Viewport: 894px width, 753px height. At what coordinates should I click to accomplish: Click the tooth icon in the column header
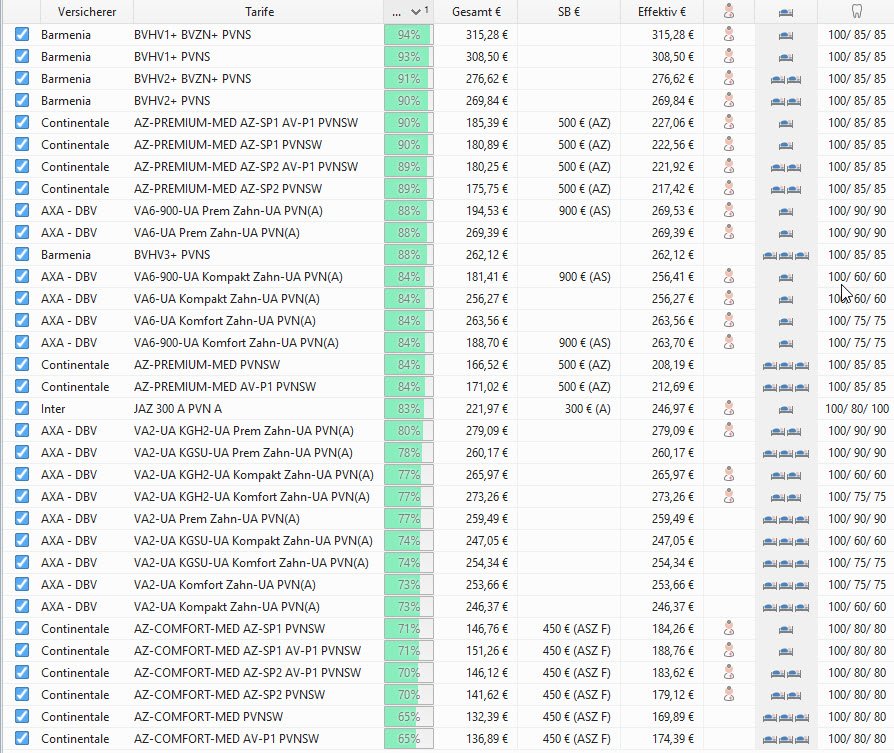pyautogui.click(x=856, y=11)
